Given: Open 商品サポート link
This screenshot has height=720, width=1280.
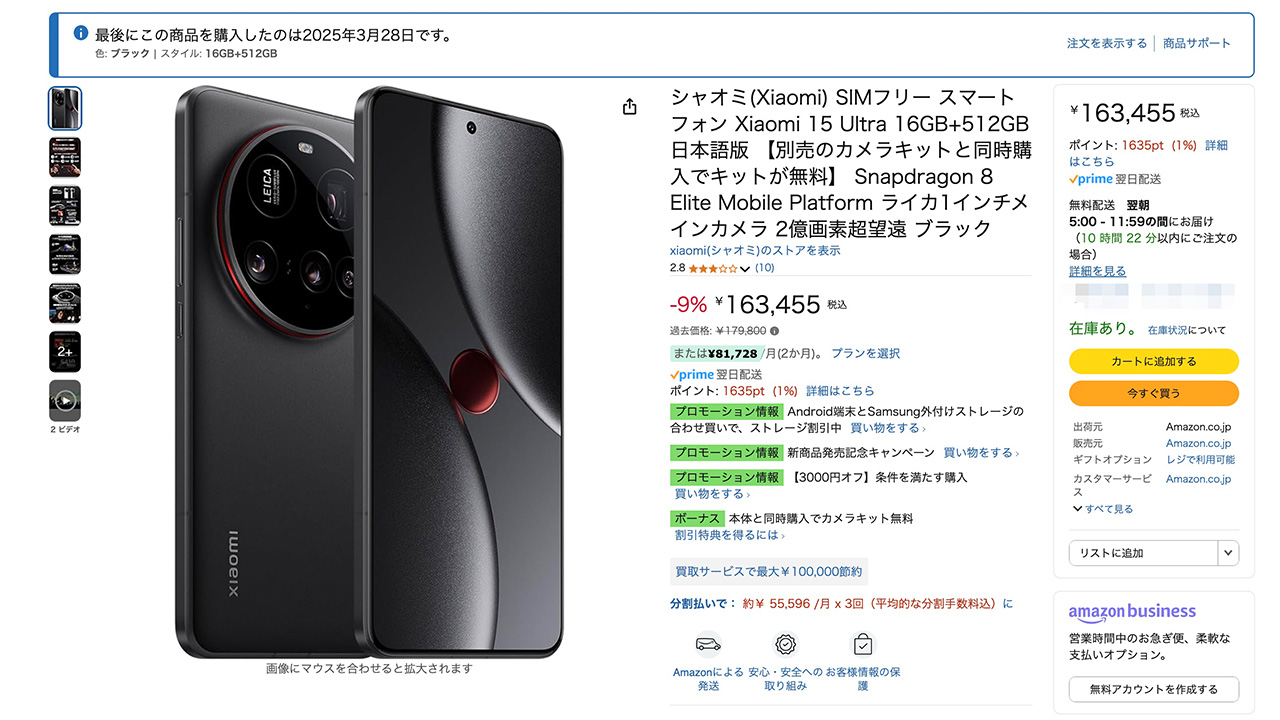Looking at the screenshot, I should coord(1197,44).
